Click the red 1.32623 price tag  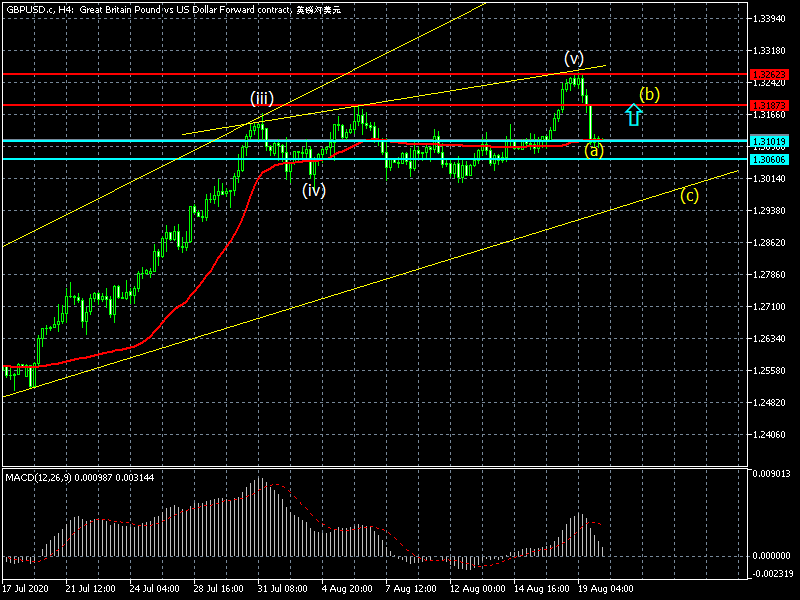click(x=771, y=75)
